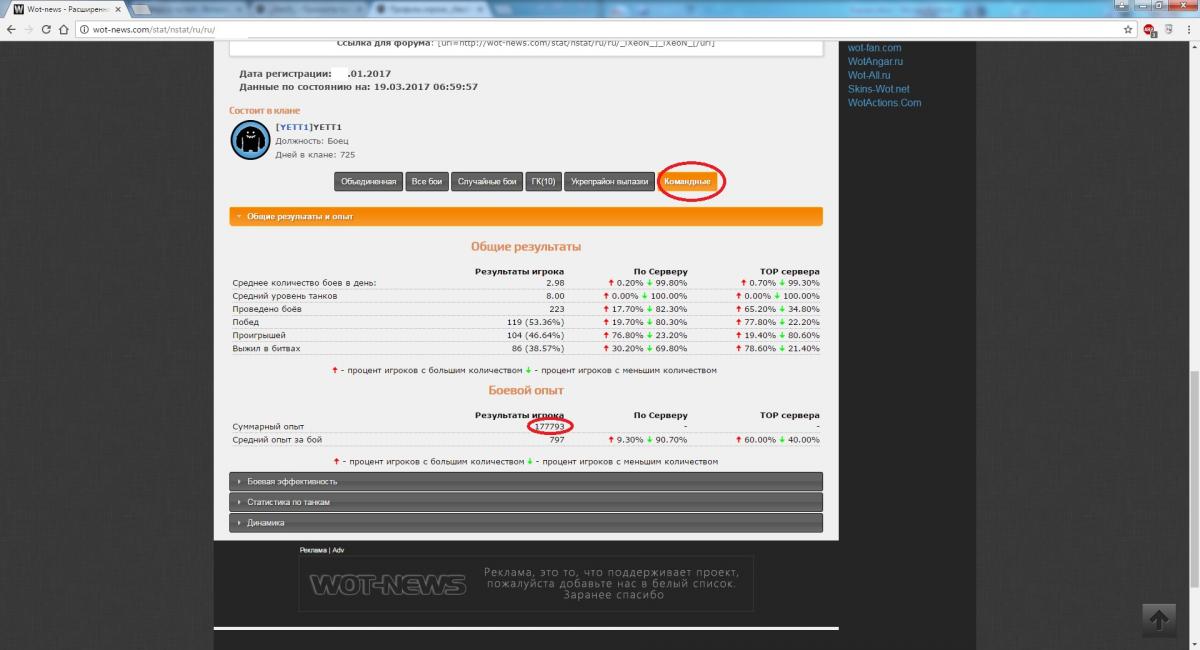Image resolution: width=1200 pixels, height=650 pixels.
Task: Click the WOT-NEWS advertisement banner
Action: (x=526, y=584)
